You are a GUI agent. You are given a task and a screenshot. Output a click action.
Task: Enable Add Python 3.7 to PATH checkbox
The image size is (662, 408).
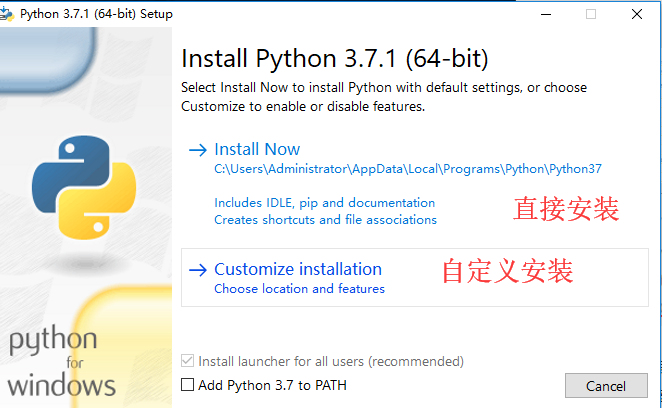(187, 385)
